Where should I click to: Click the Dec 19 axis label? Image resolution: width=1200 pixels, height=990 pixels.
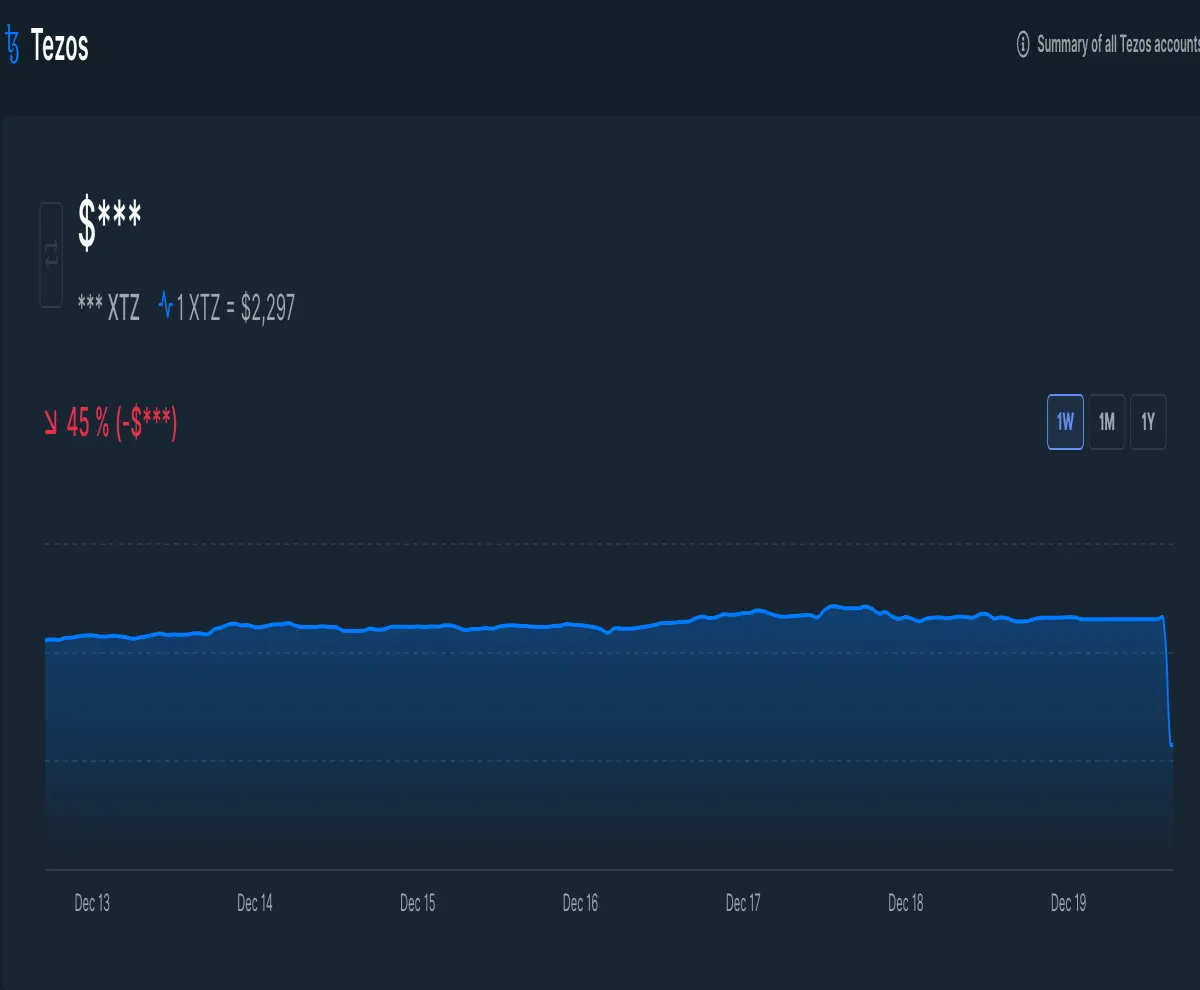click(1068, 903)
